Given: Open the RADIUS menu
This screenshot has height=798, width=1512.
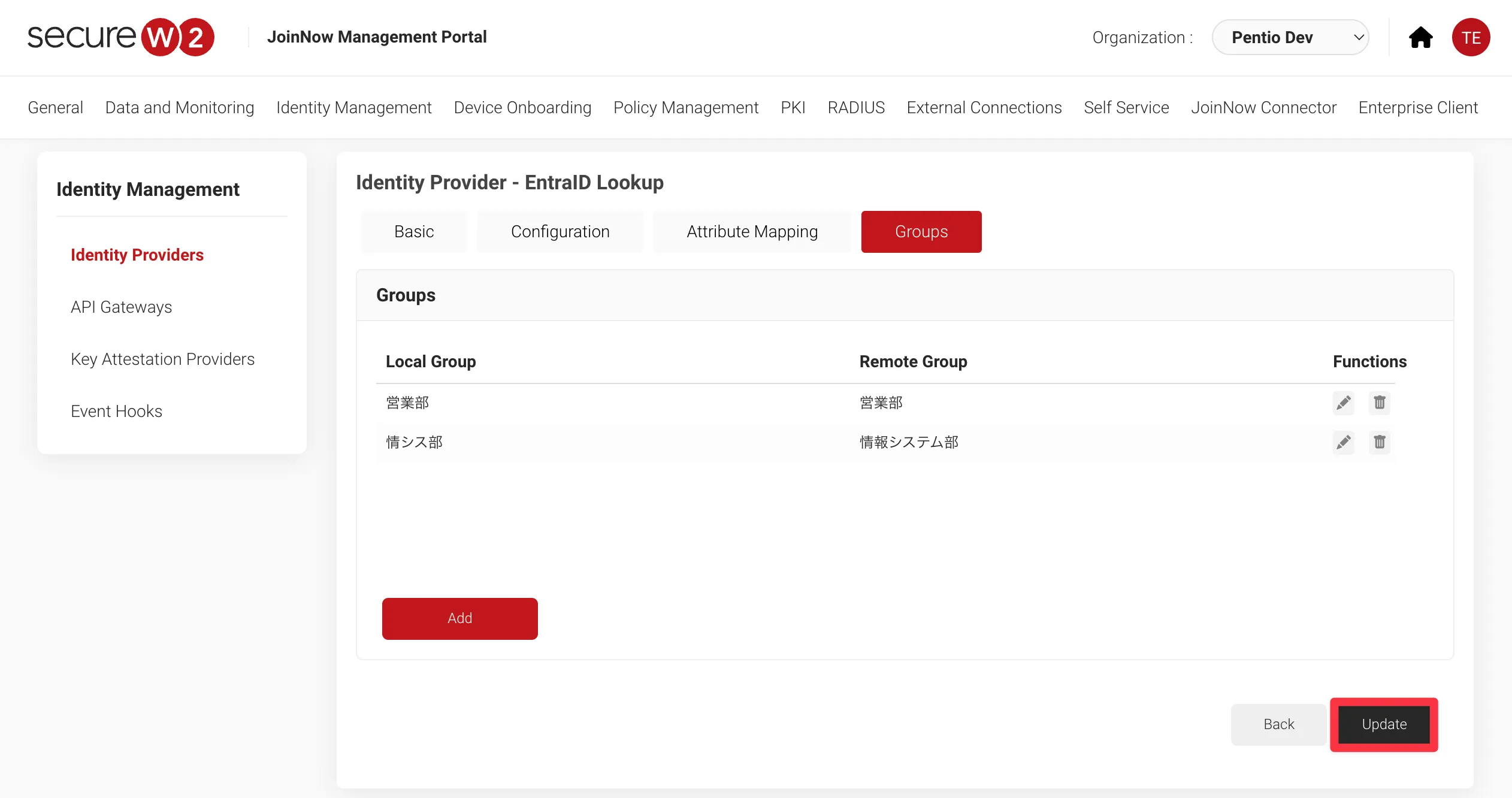Looking at the screenshot, I should click(856, 107).
